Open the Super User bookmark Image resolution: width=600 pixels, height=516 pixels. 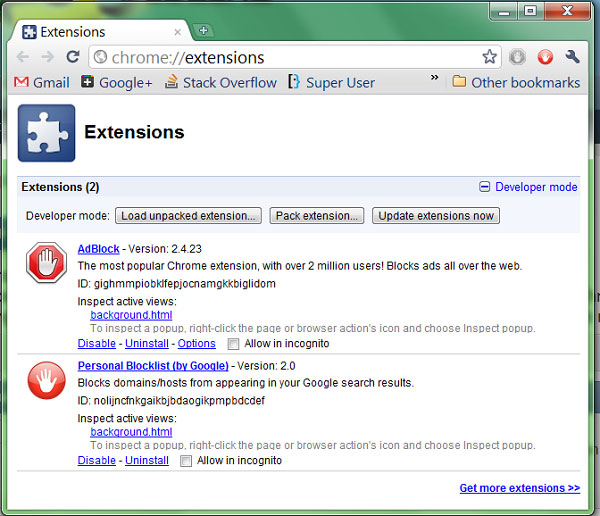[x=331, y=83]
